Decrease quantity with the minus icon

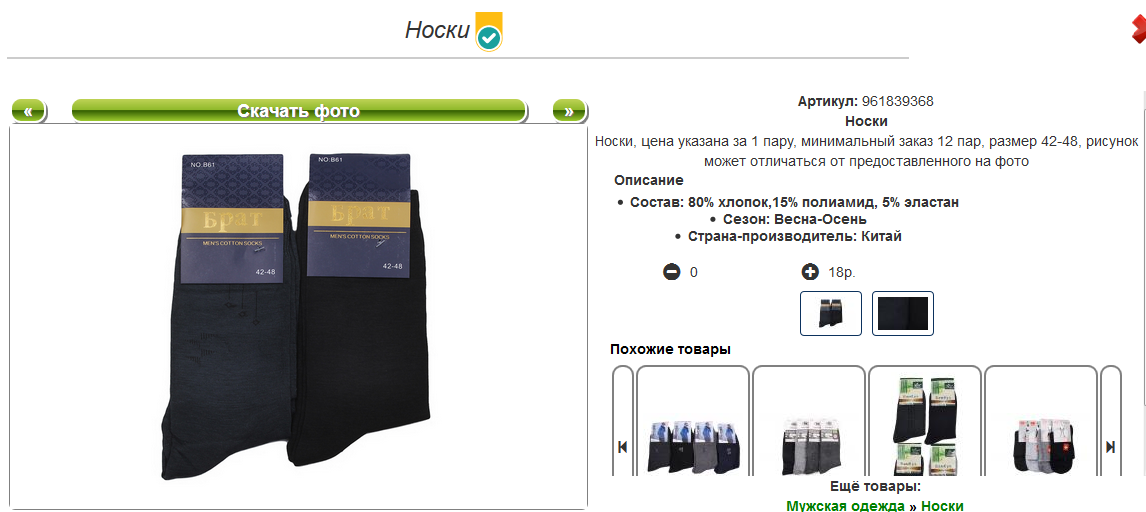click(671, 272)
